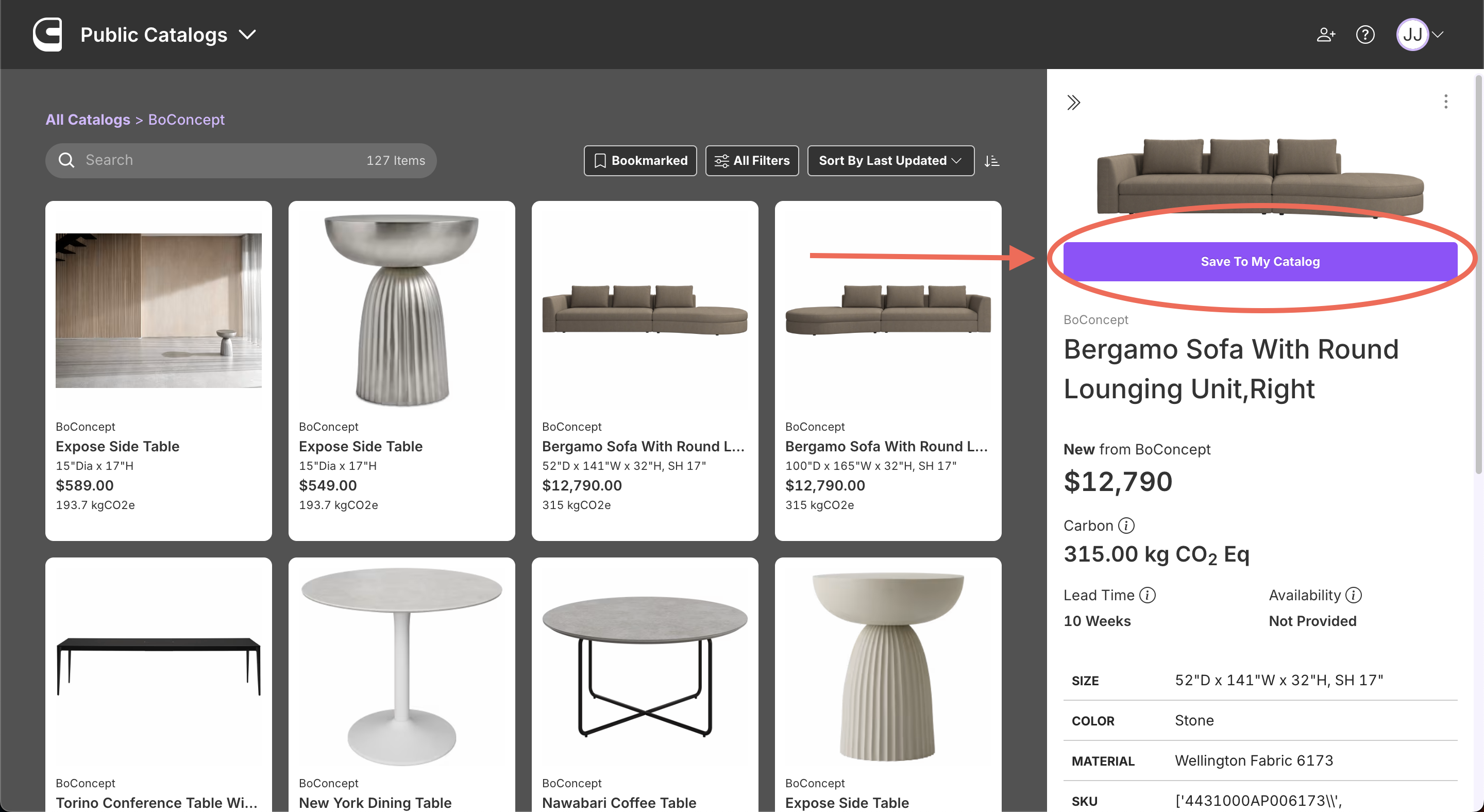1484x812 pixels.
Task: Go to the All Catalogs breadcrumb
Action: pyautogui.click(x=88, y=119)
